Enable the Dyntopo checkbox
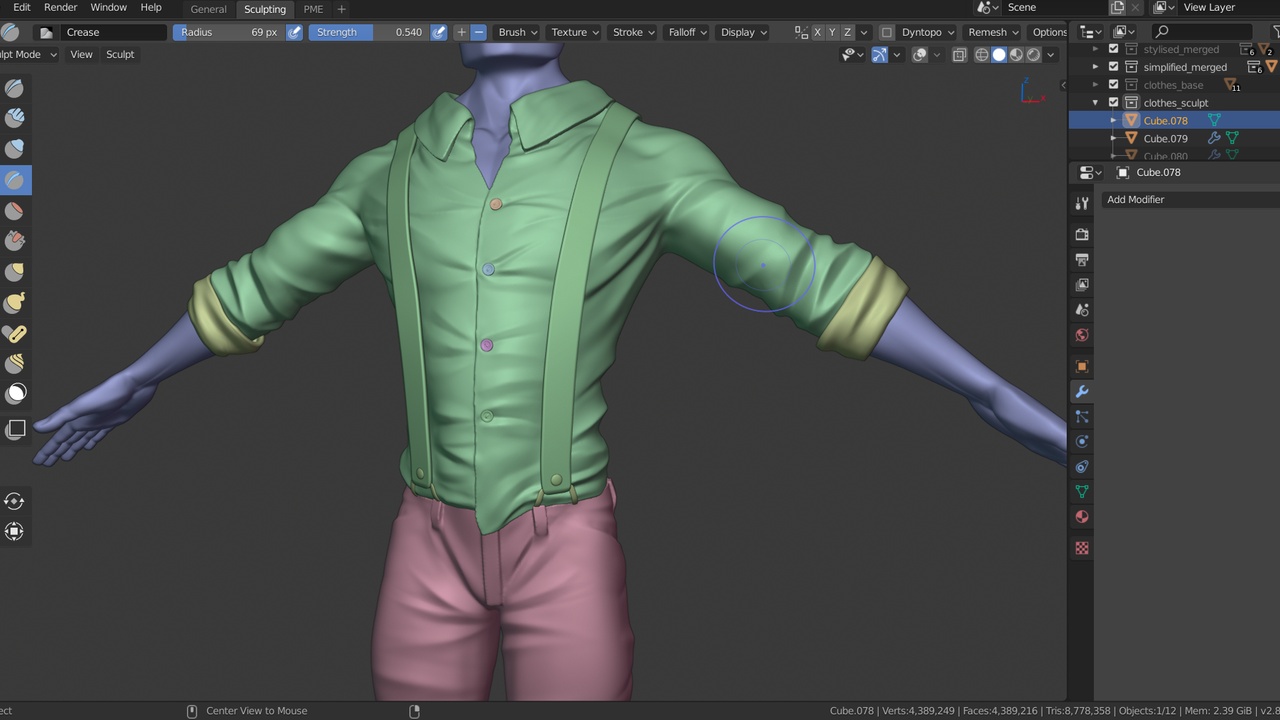 click(887, 32)
